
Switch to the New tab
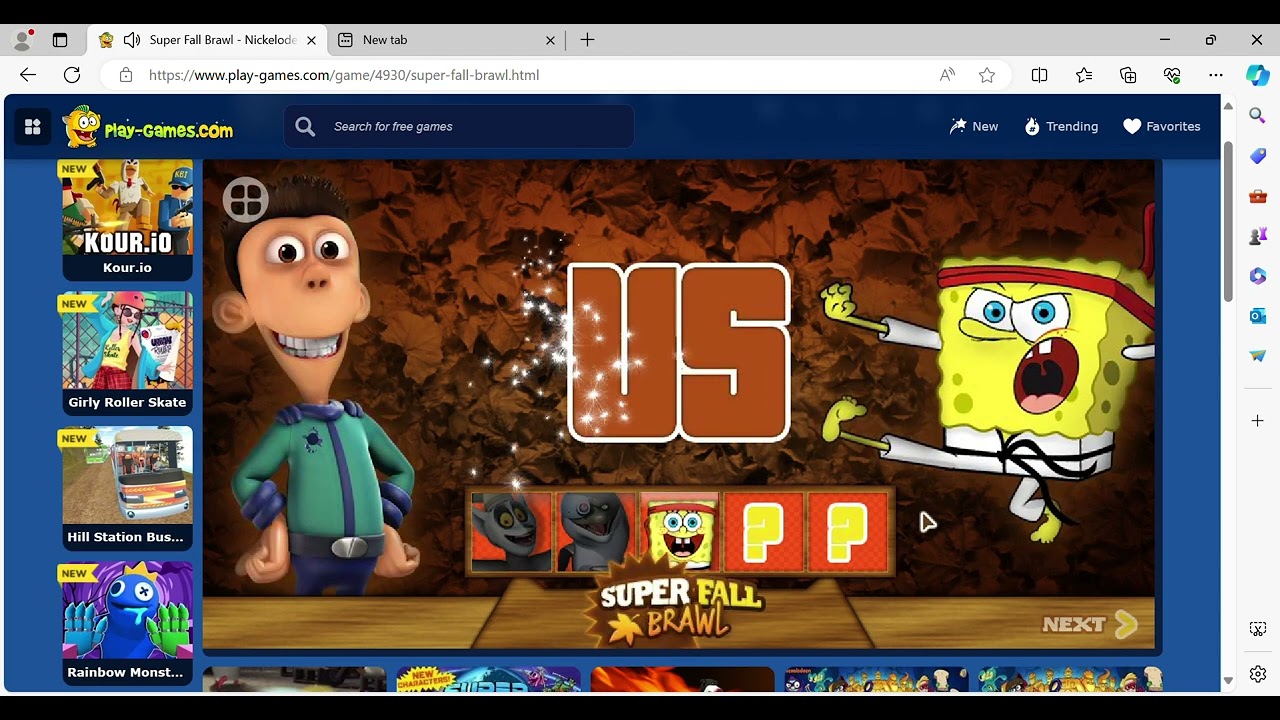pyautogui.click(x=445, y=40)
